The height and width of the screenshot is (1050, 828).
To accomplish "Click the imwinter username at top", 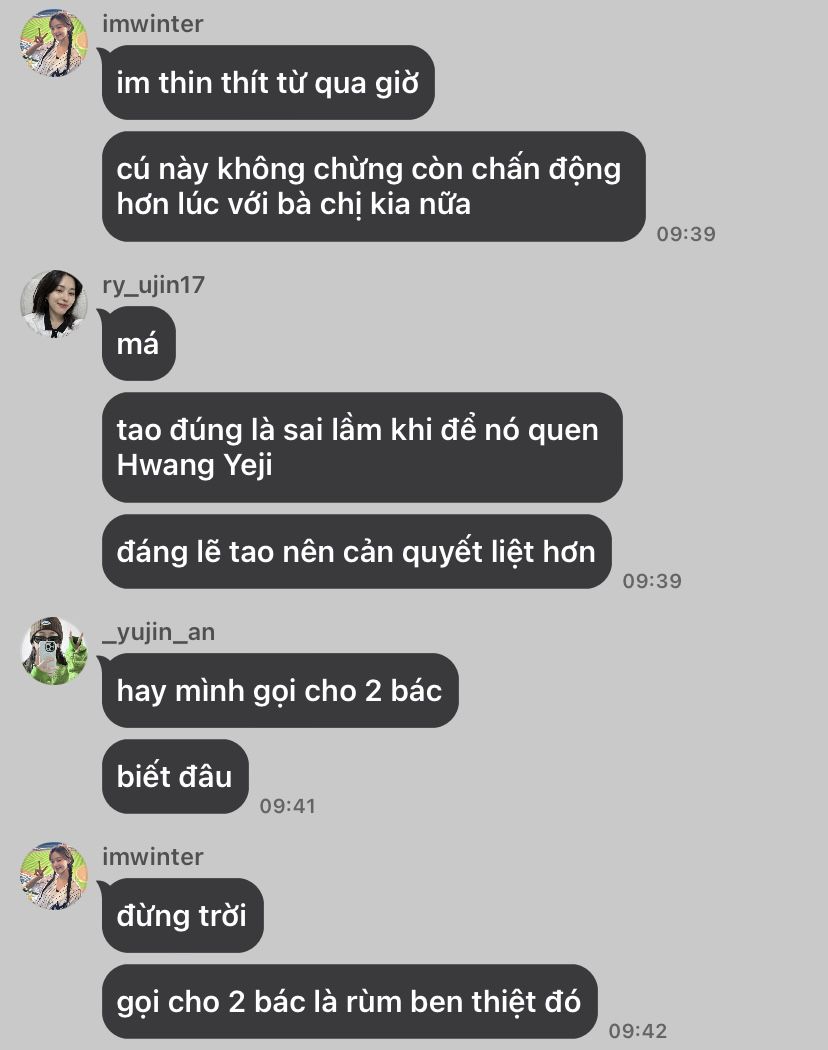I will [x=153, y=24].
